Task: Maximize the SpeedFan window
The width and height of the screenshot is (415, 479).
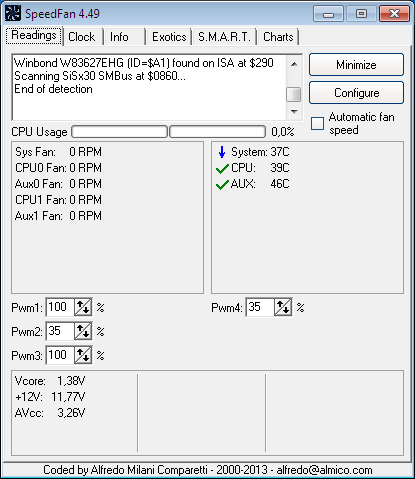Action: coord(361,14)
